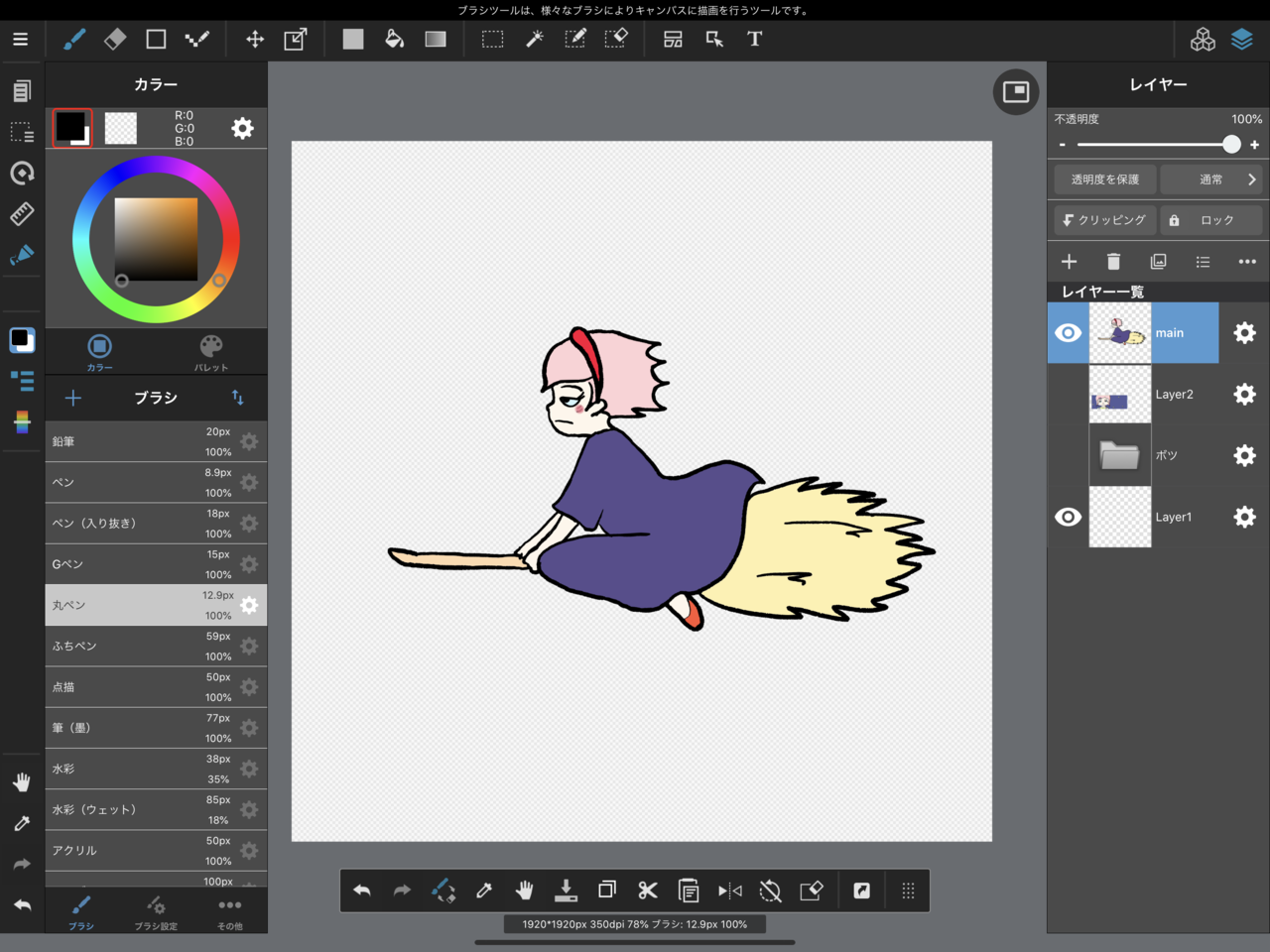
Task: Add a new brush with plus
Action: click(73, 398)
